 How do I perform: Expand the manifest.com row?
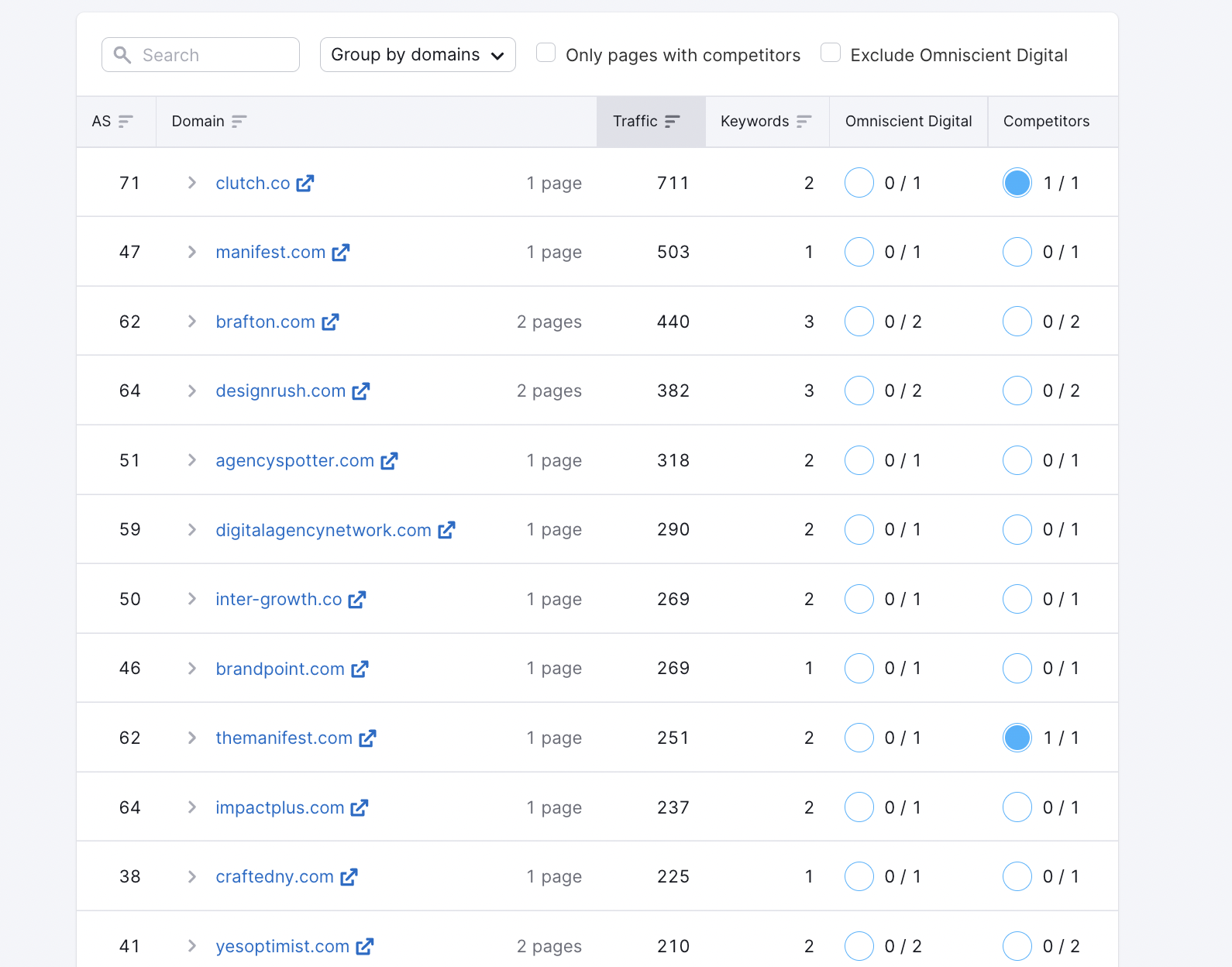click(192, 253)
